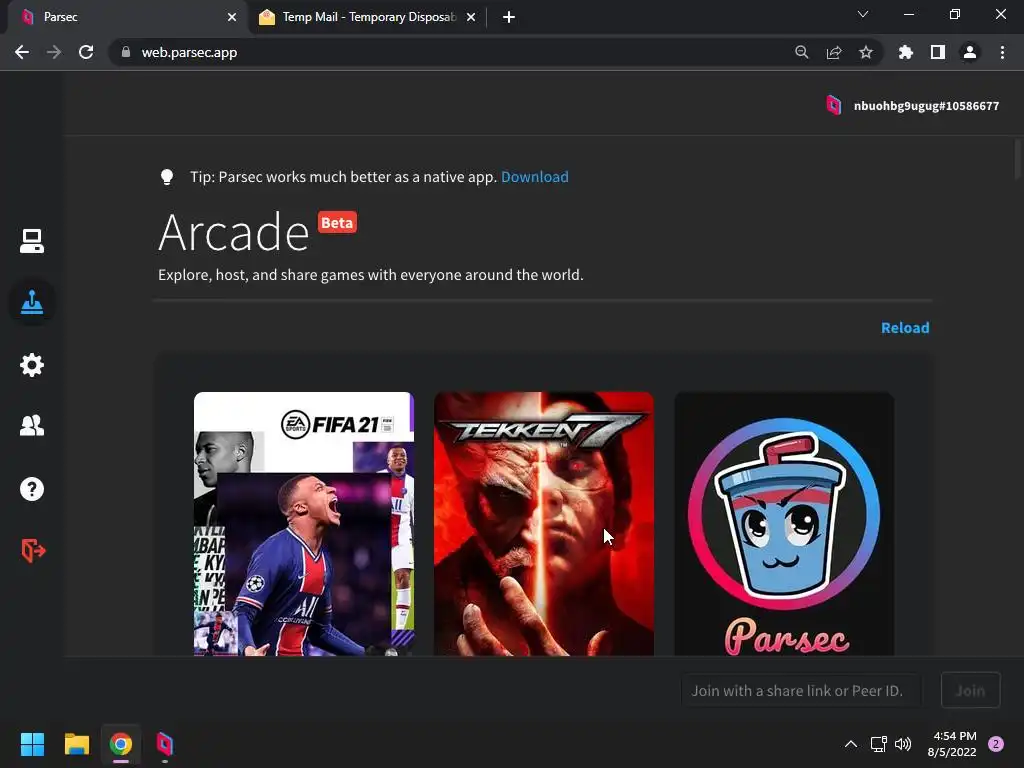Screen dimensions: 1024x768
Task: Open the Chrome profile avatar icon
Action: [970, 52]
